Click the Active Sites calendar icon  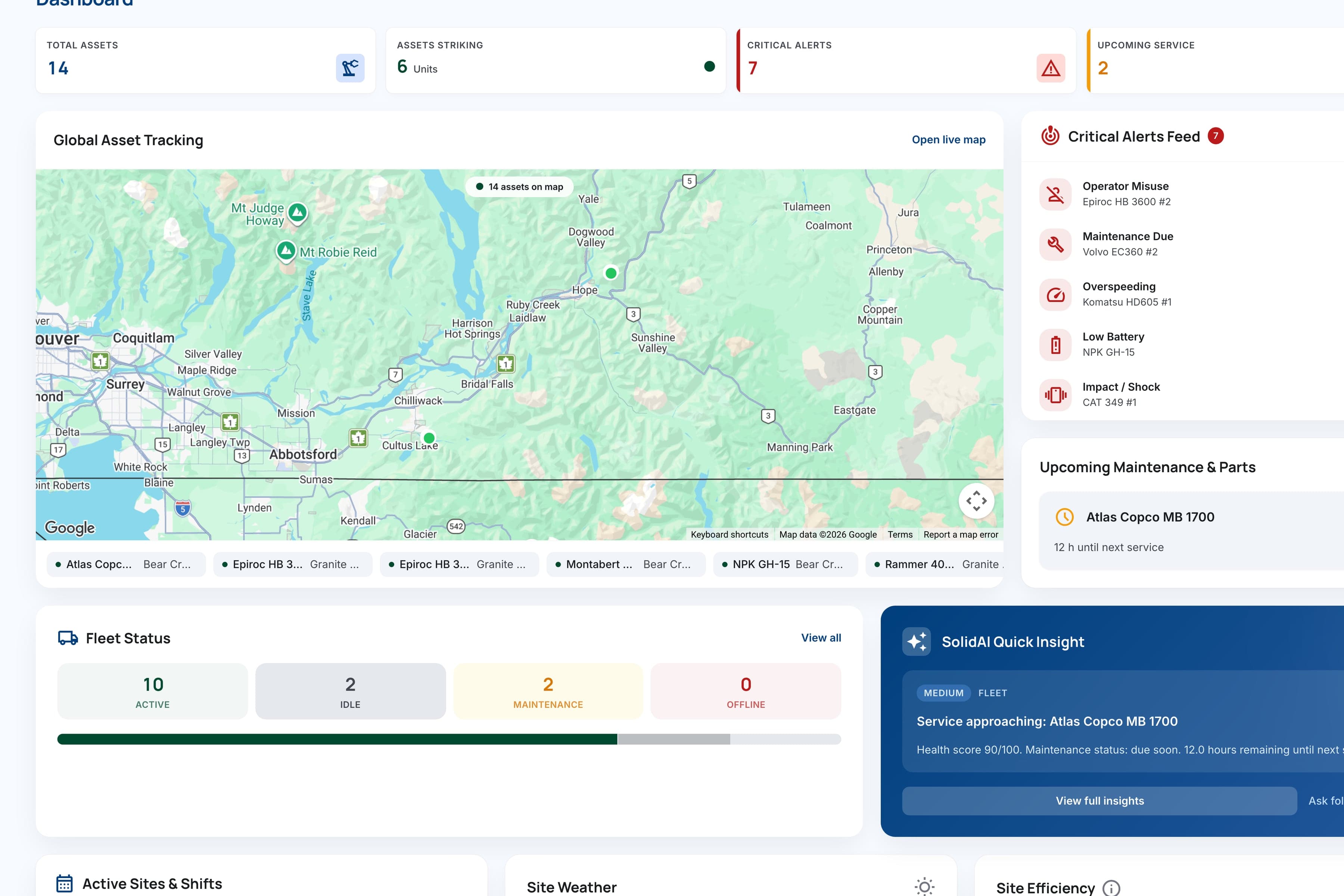point(65,883)
